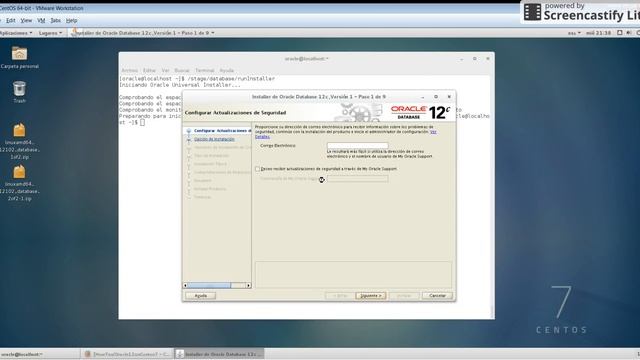Click the 'Configurar Actualizaciones de Seguridad' heading
The image size is (640, 360).
[236, 113]
